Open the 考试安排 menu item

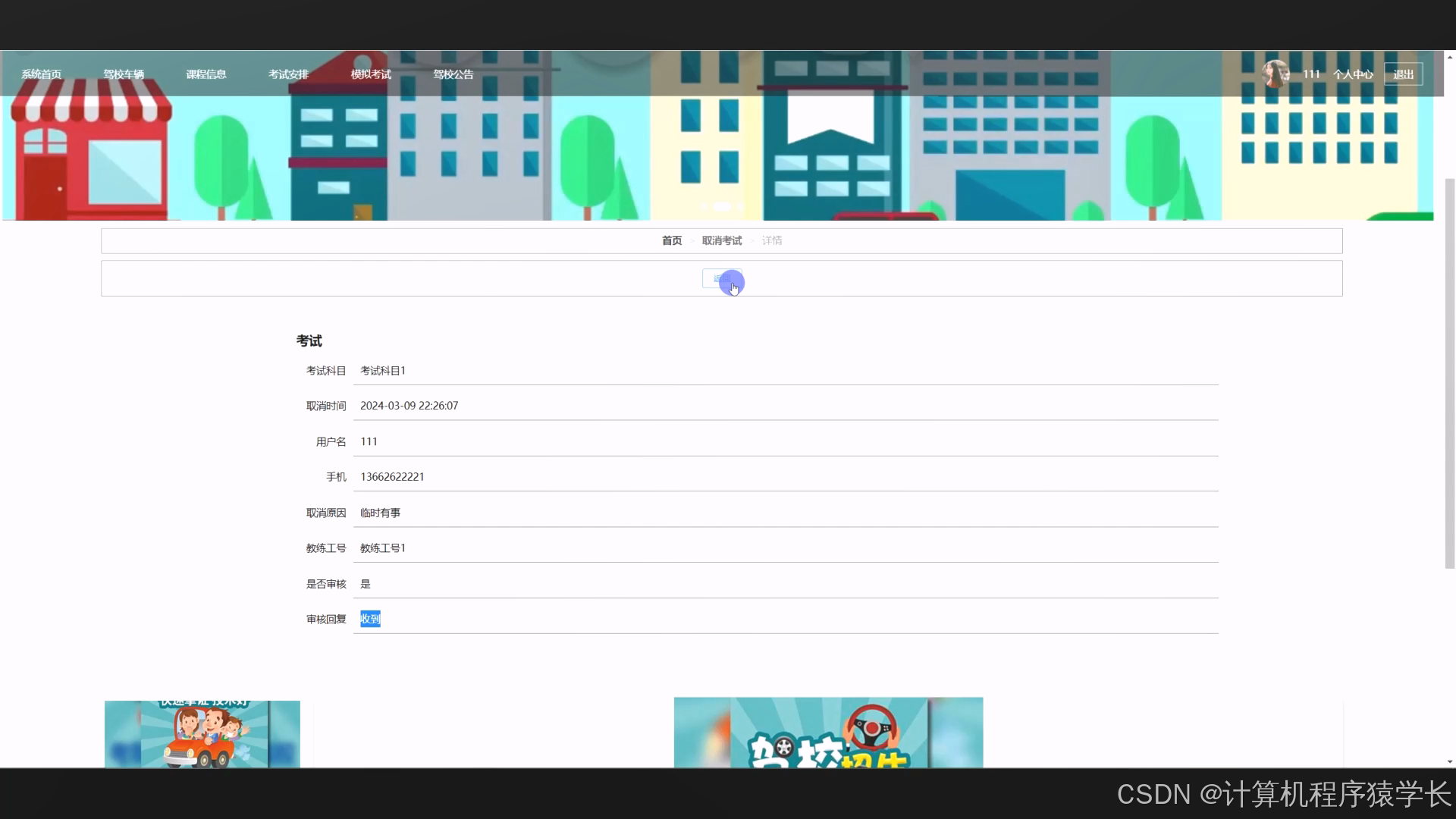click(x=288, y=74)
